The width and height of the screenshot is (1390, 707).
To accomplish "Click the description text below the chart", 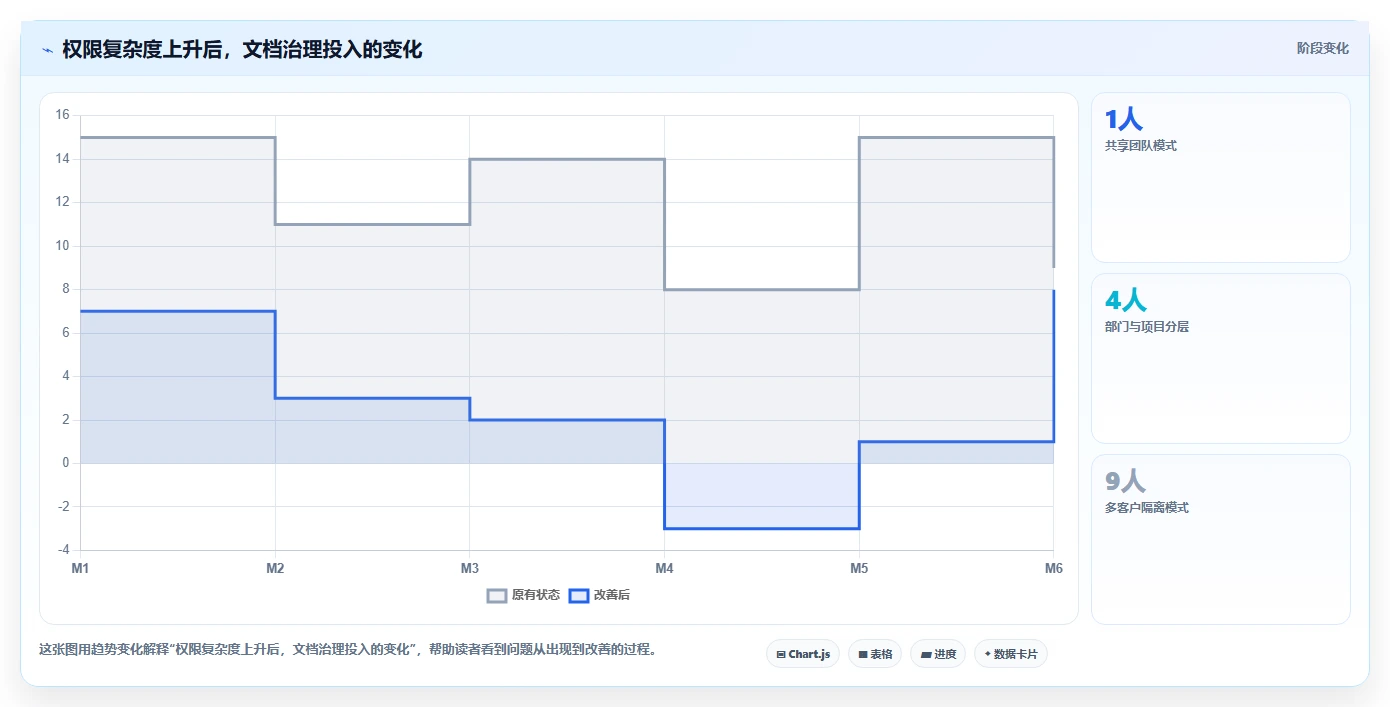I will [x=349, y=649].
